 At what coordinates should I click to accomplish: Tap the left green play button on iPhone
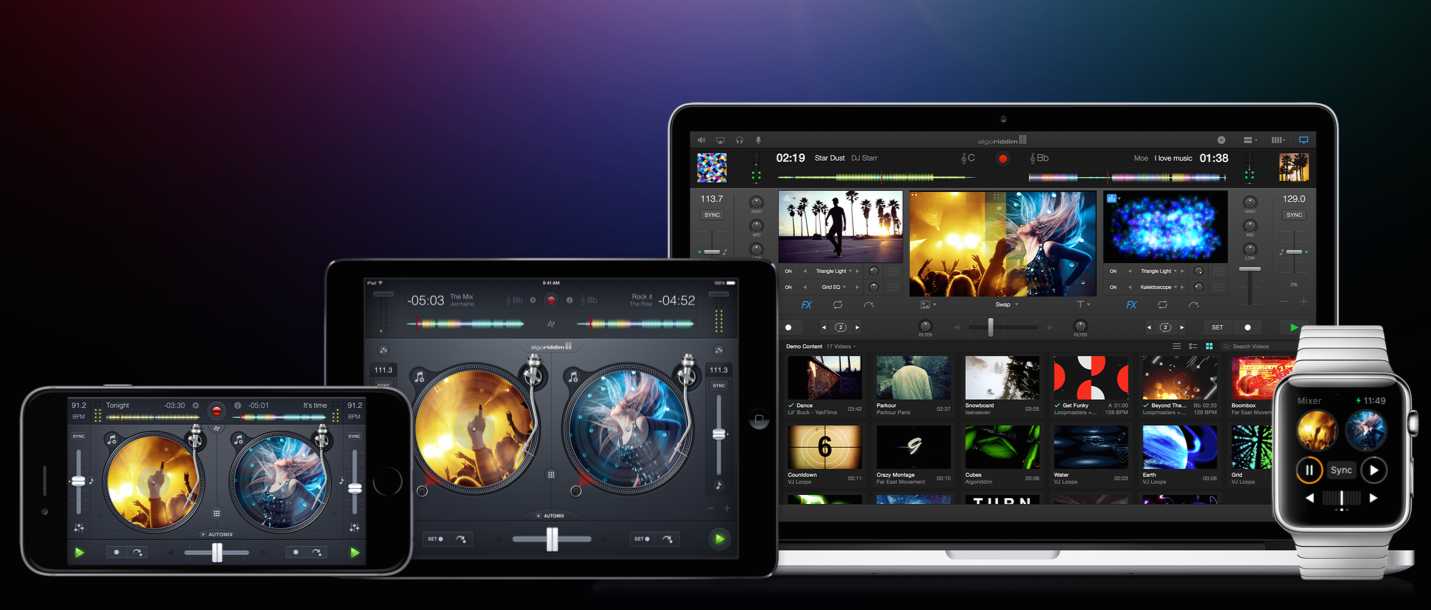pyautogui.click(x=79, y=552)
